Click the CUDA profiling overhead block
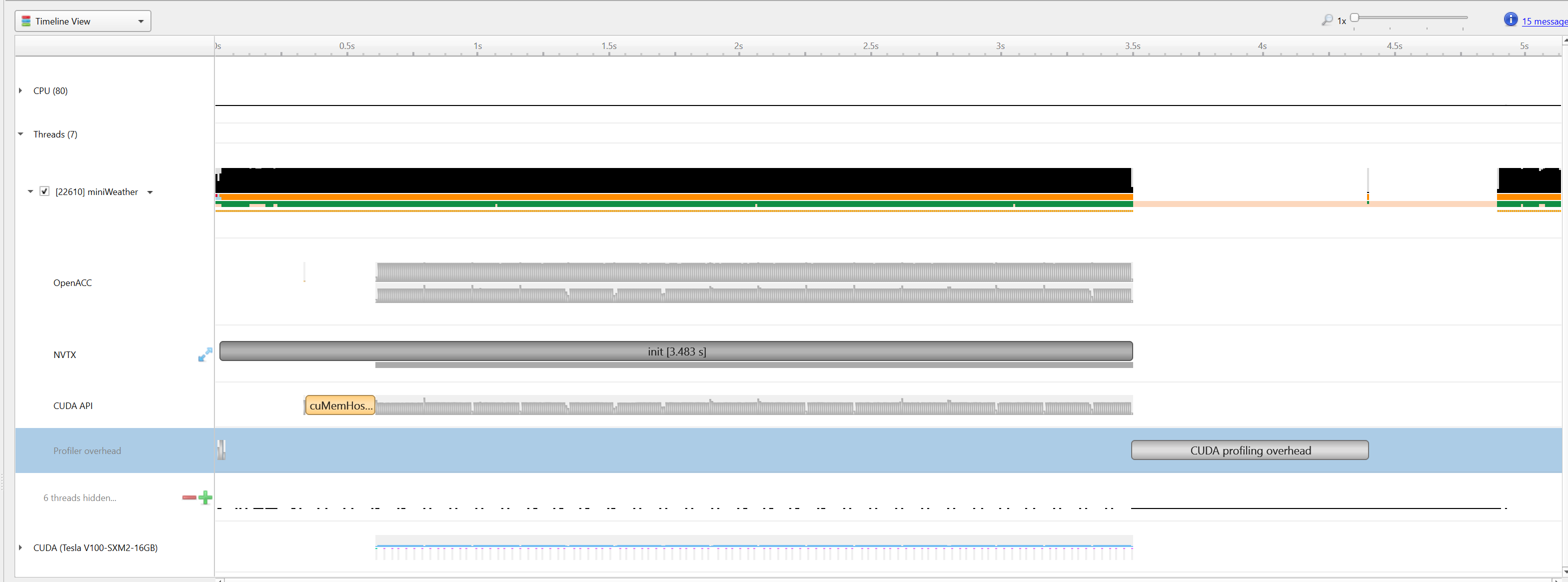The height and width of the screenshot is (582, 1568). point(1249,450)
